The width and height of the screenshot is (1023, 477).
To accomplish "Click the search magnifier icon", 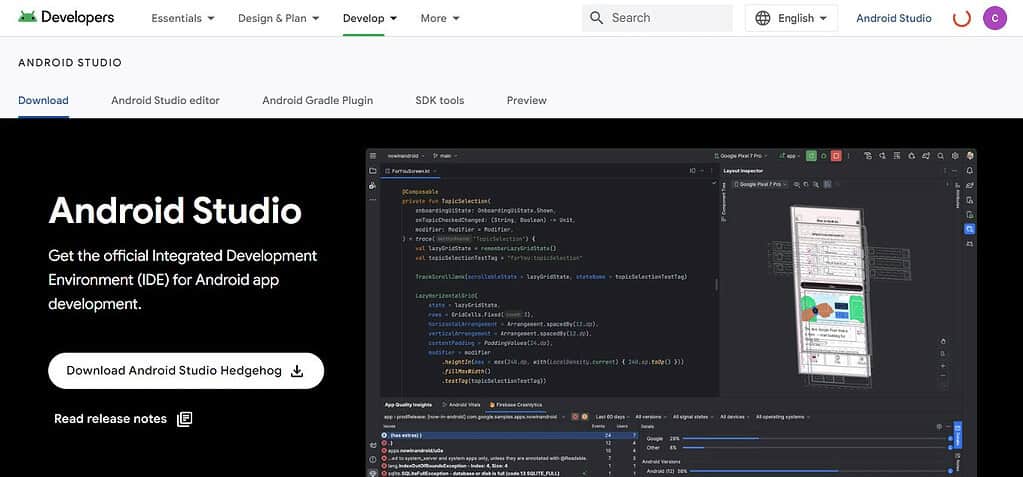I will tap(596, 18).
